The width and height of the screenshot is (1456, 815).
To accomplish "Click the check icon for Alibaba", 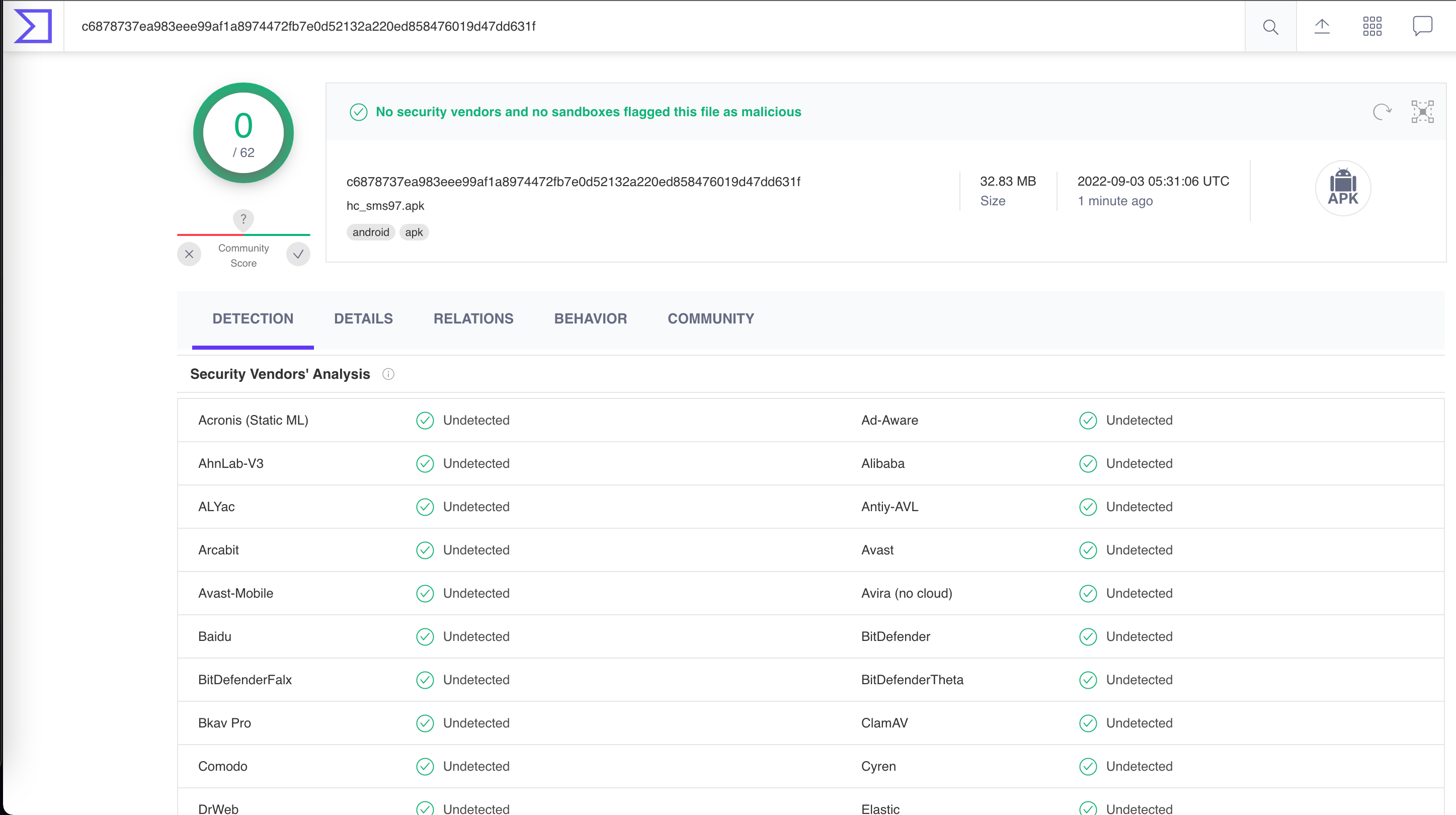I will 1088,464.
